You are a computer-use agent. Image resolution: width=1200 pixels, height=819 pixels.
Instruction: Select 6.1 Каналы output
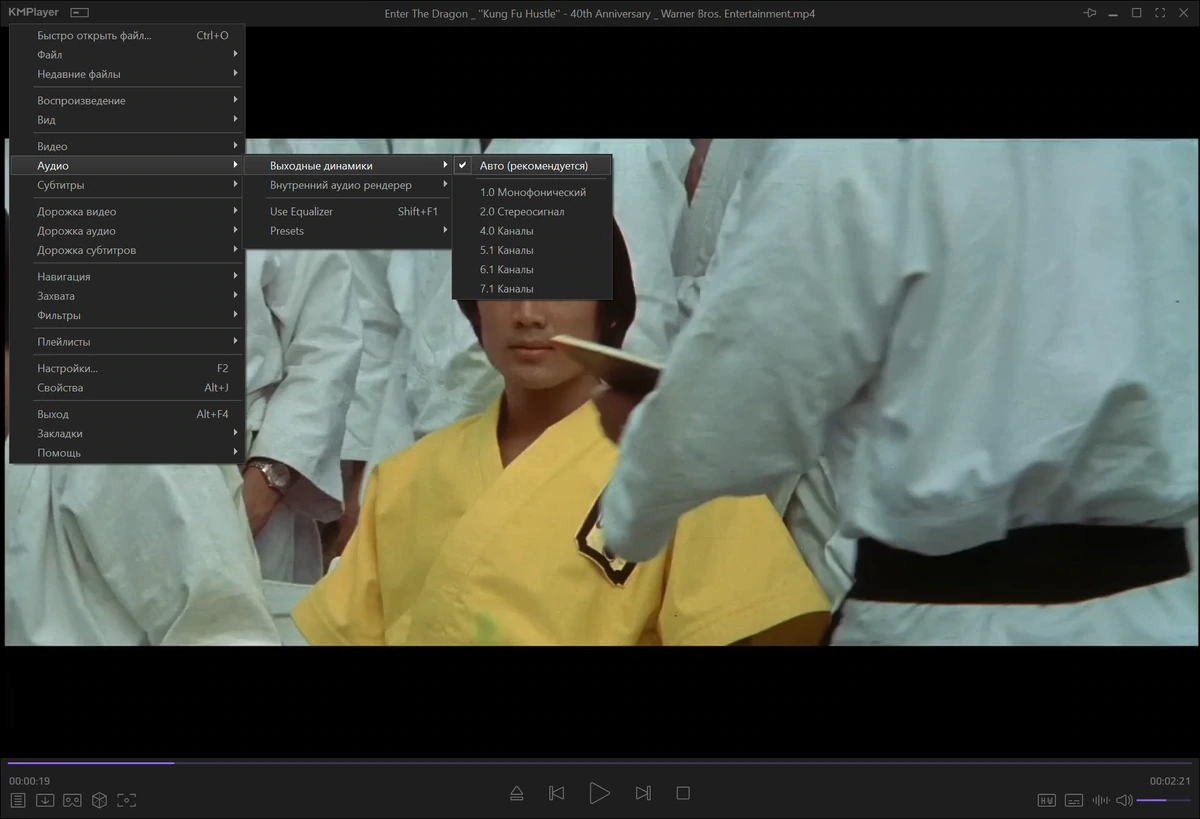point(532,270)
